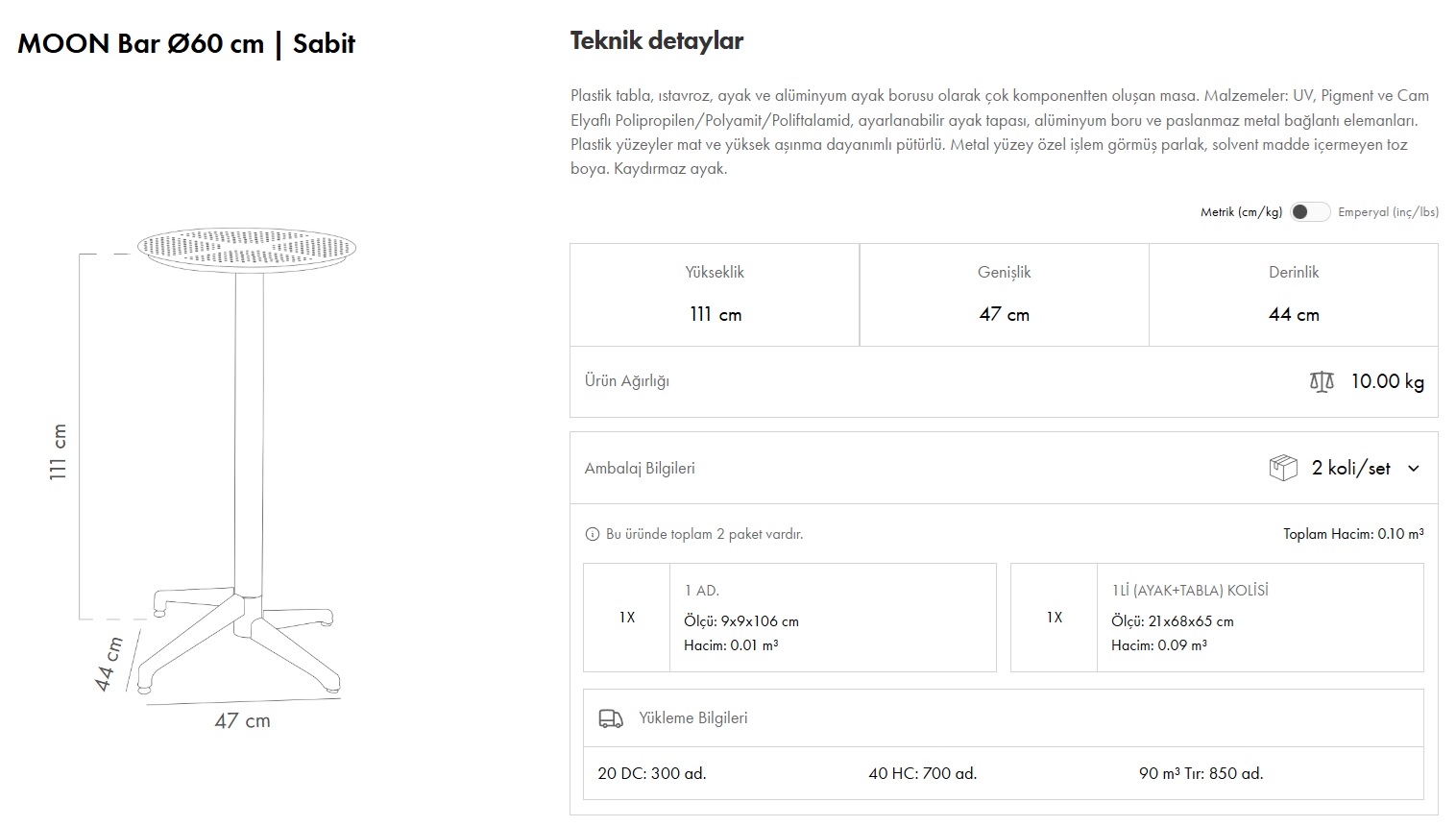Select the Emperyal (inç/lbs) unit label
The height and width of the screenshot is (826, 1456).
click(1388, 212)
